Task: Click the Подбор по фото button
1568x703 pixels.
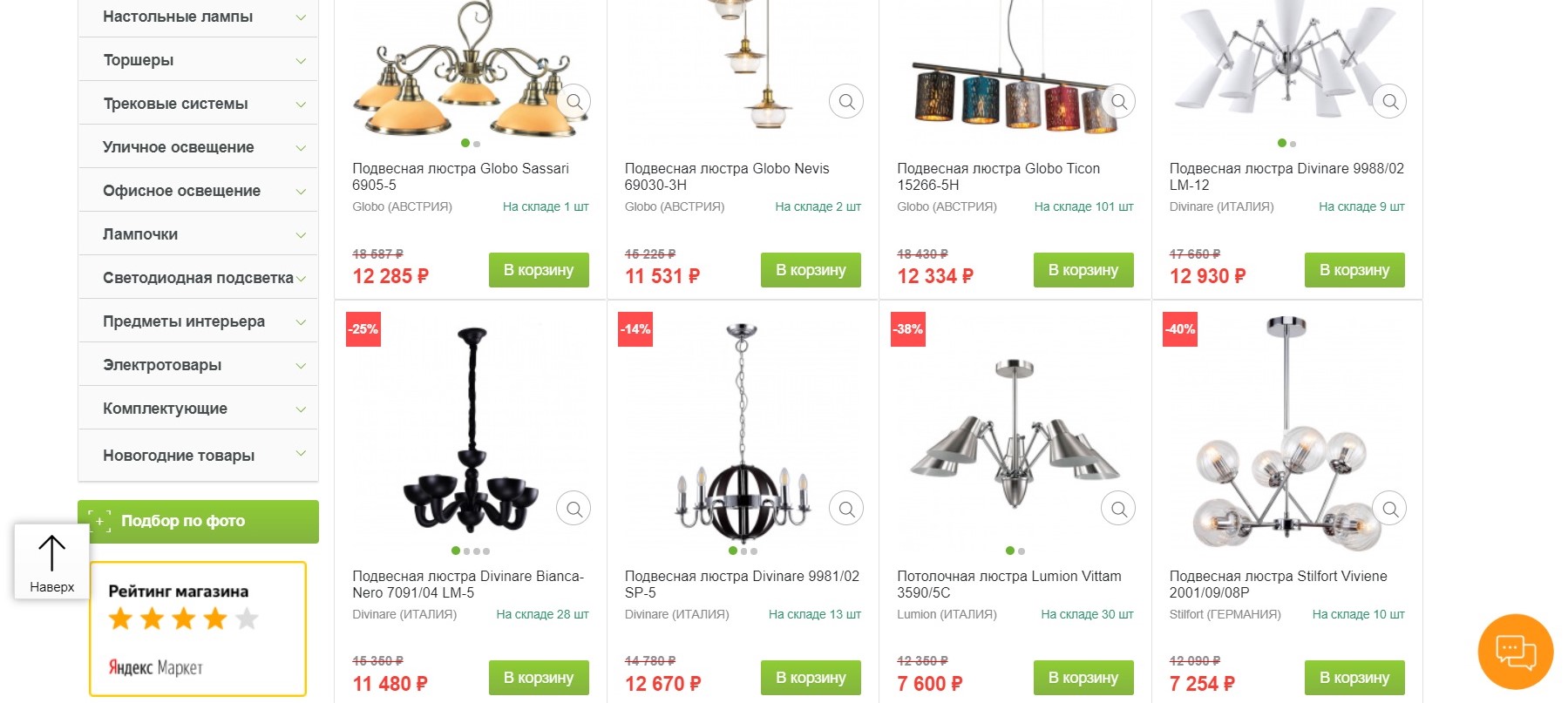Action: (198, 522)
